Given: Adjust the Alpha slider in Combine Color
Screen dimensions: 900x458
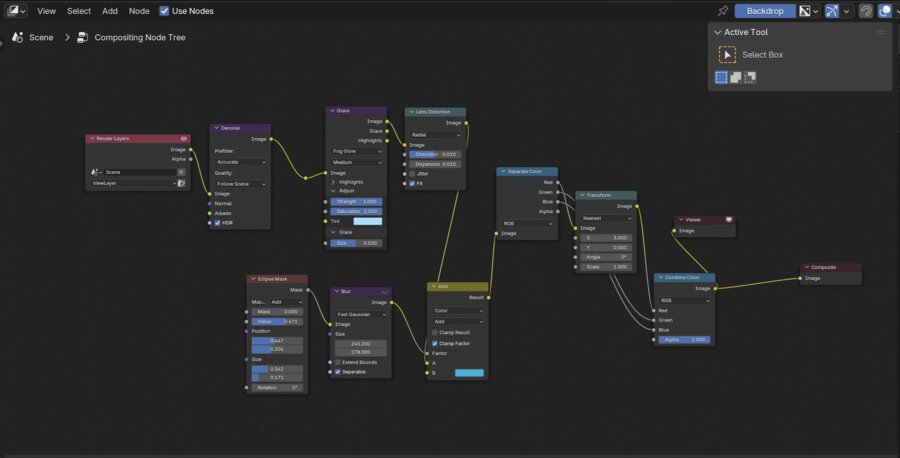Looking at the screenshot, I should 684,340.
